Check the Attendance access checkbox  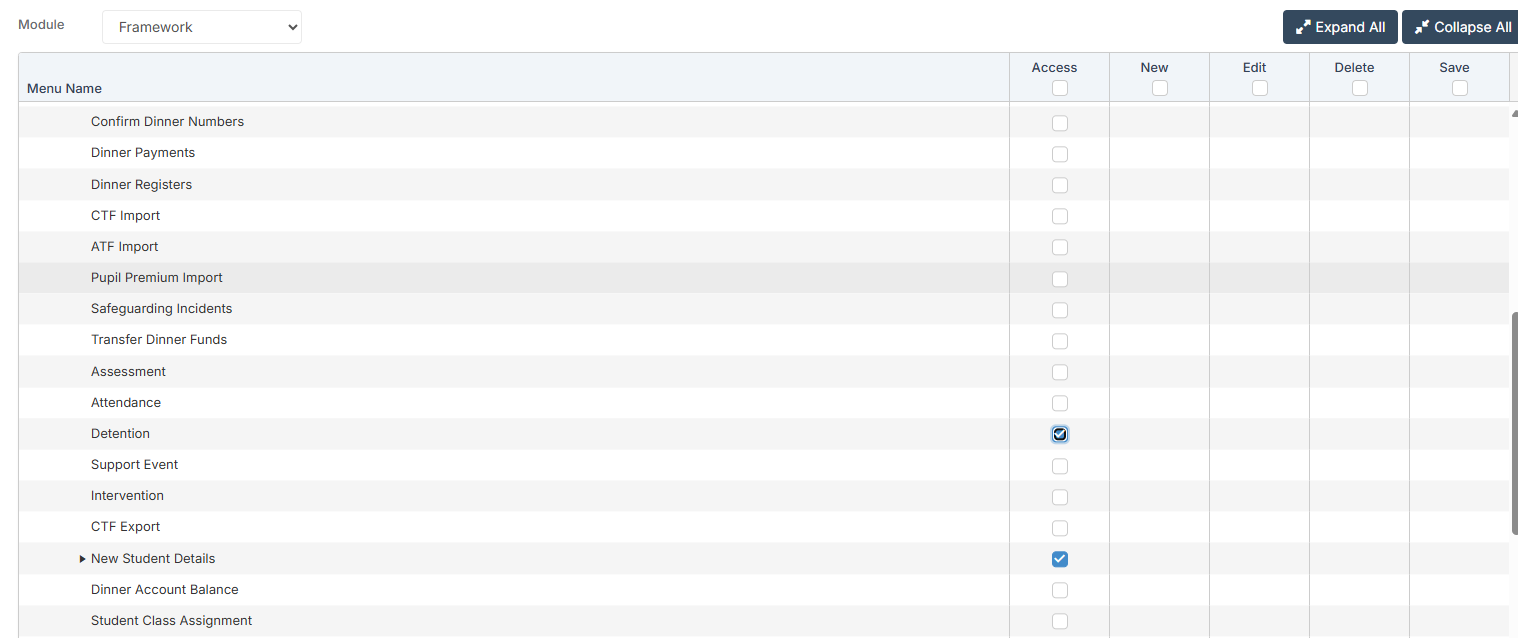click(1059, 403)
